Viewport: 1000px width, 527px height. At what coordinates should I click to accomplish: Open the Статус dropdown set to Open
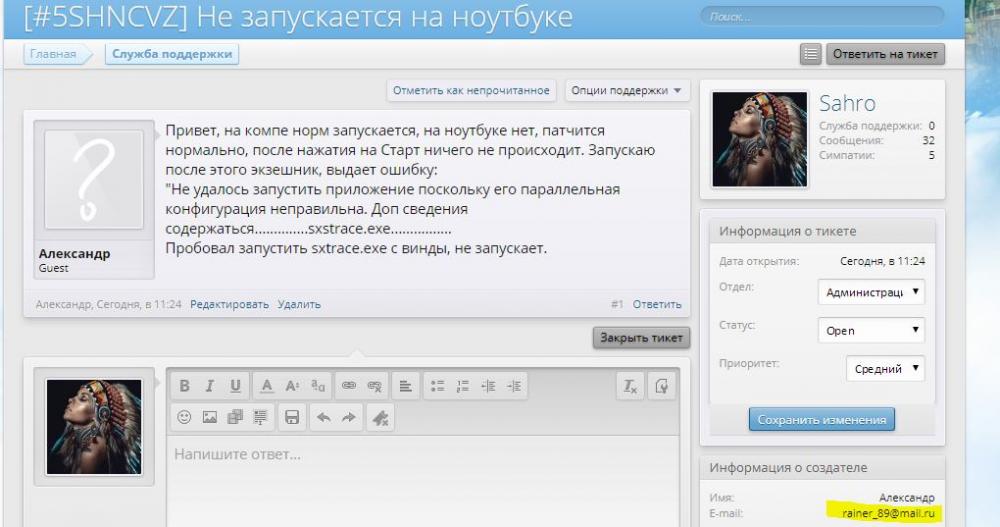[x=870, y=331]
